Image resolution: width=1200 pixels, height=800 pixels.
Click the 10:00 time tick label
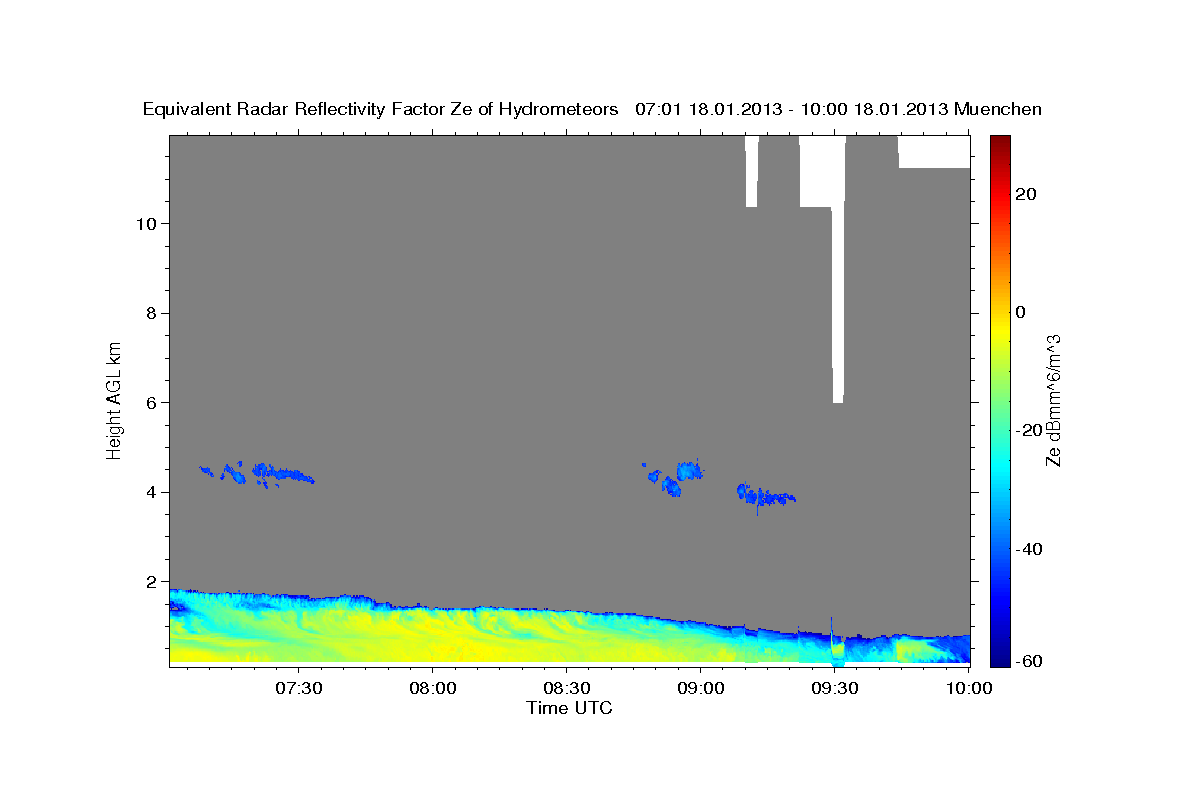pos(969,688)
